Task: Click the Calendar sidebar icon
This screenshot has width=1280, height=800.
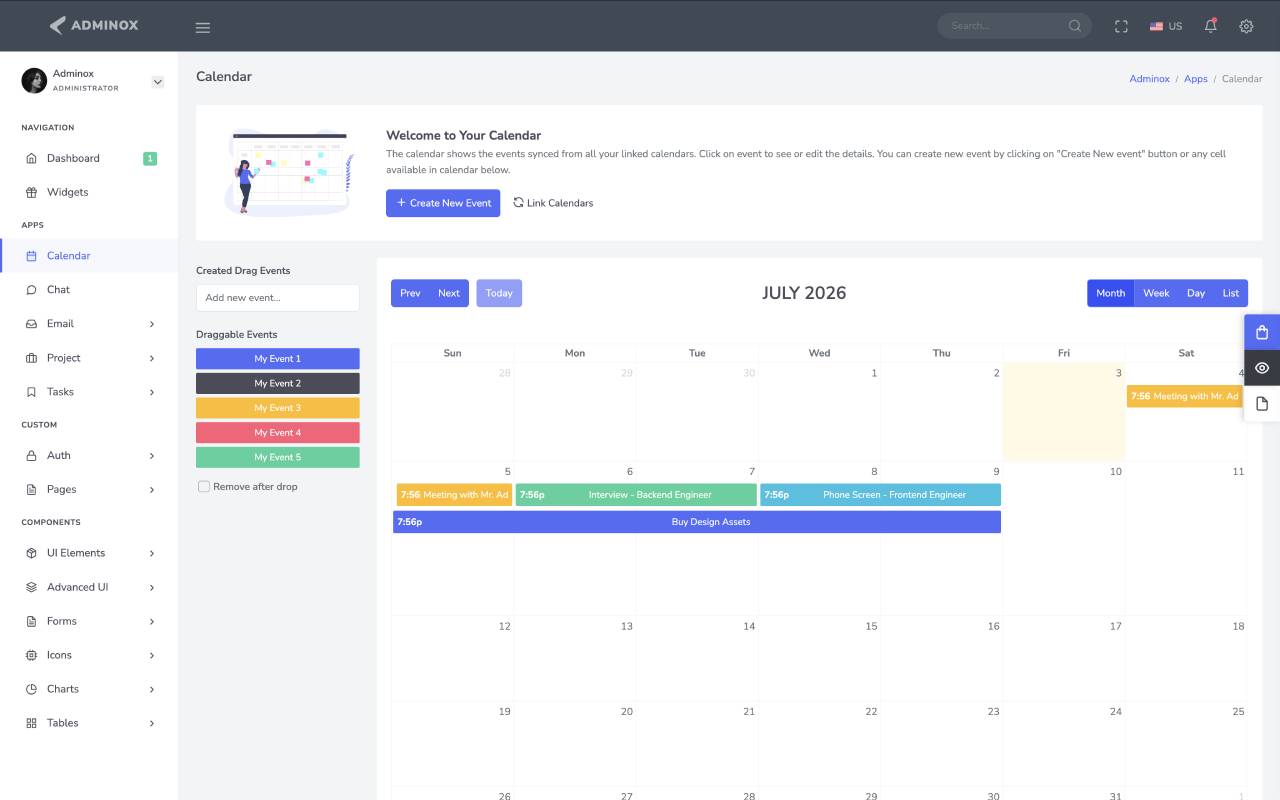Action: tap(31, 256)
